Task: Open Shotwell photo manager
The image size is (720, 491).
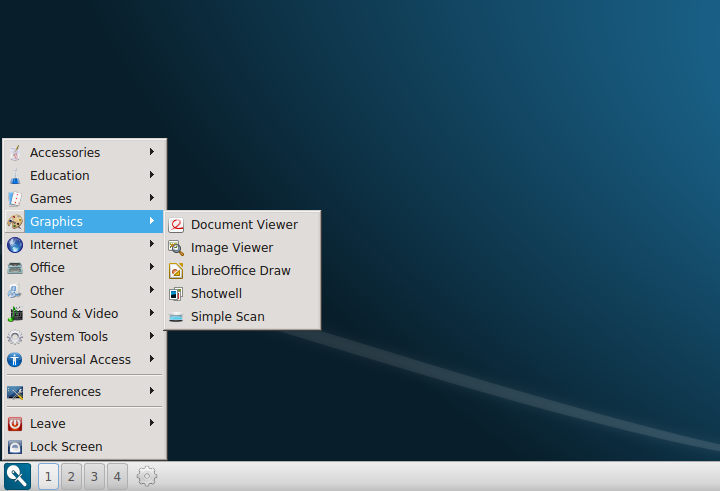Action: (242, 293)
